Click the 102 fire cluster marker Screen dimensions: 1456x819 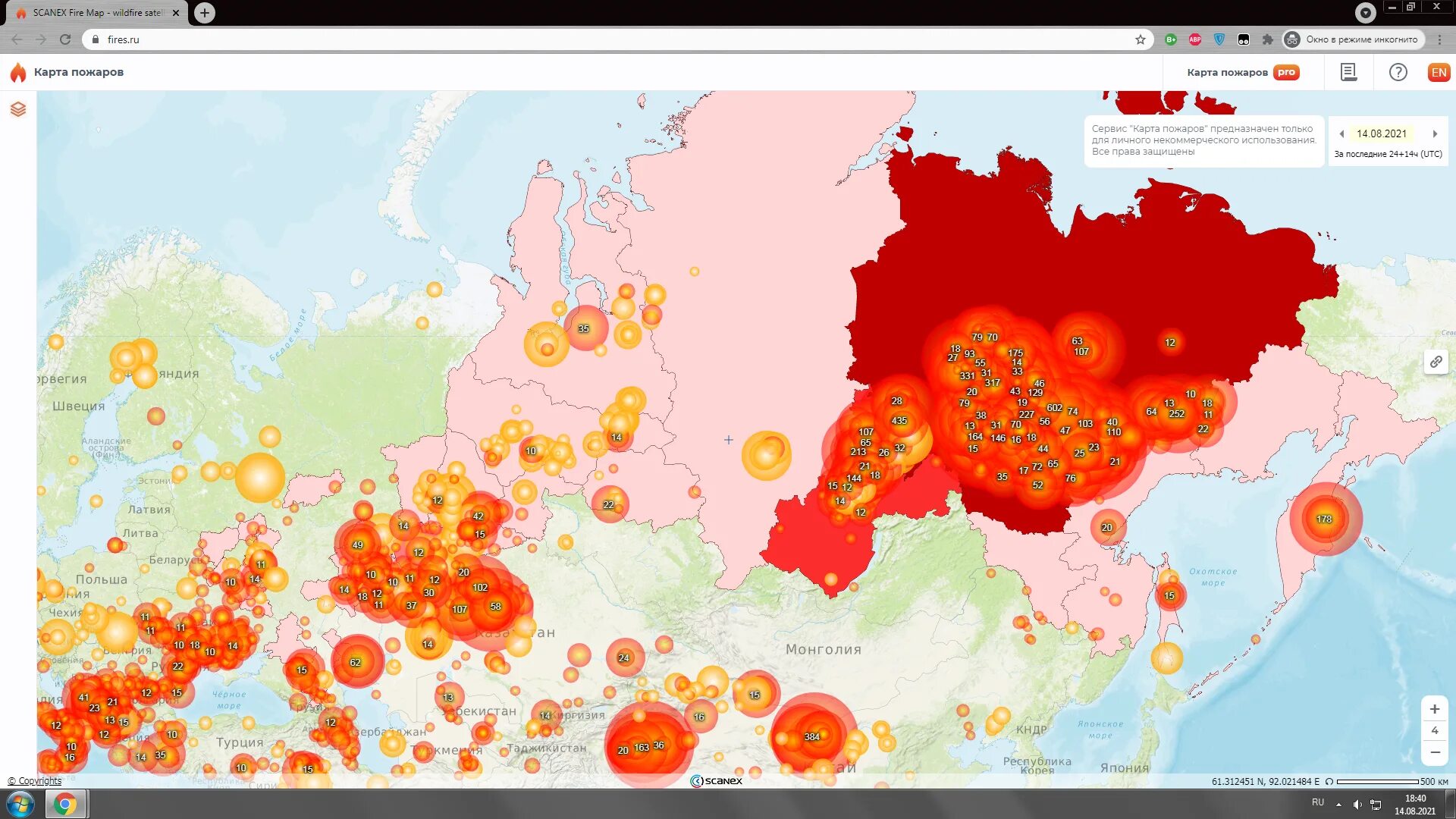[480, 588]
